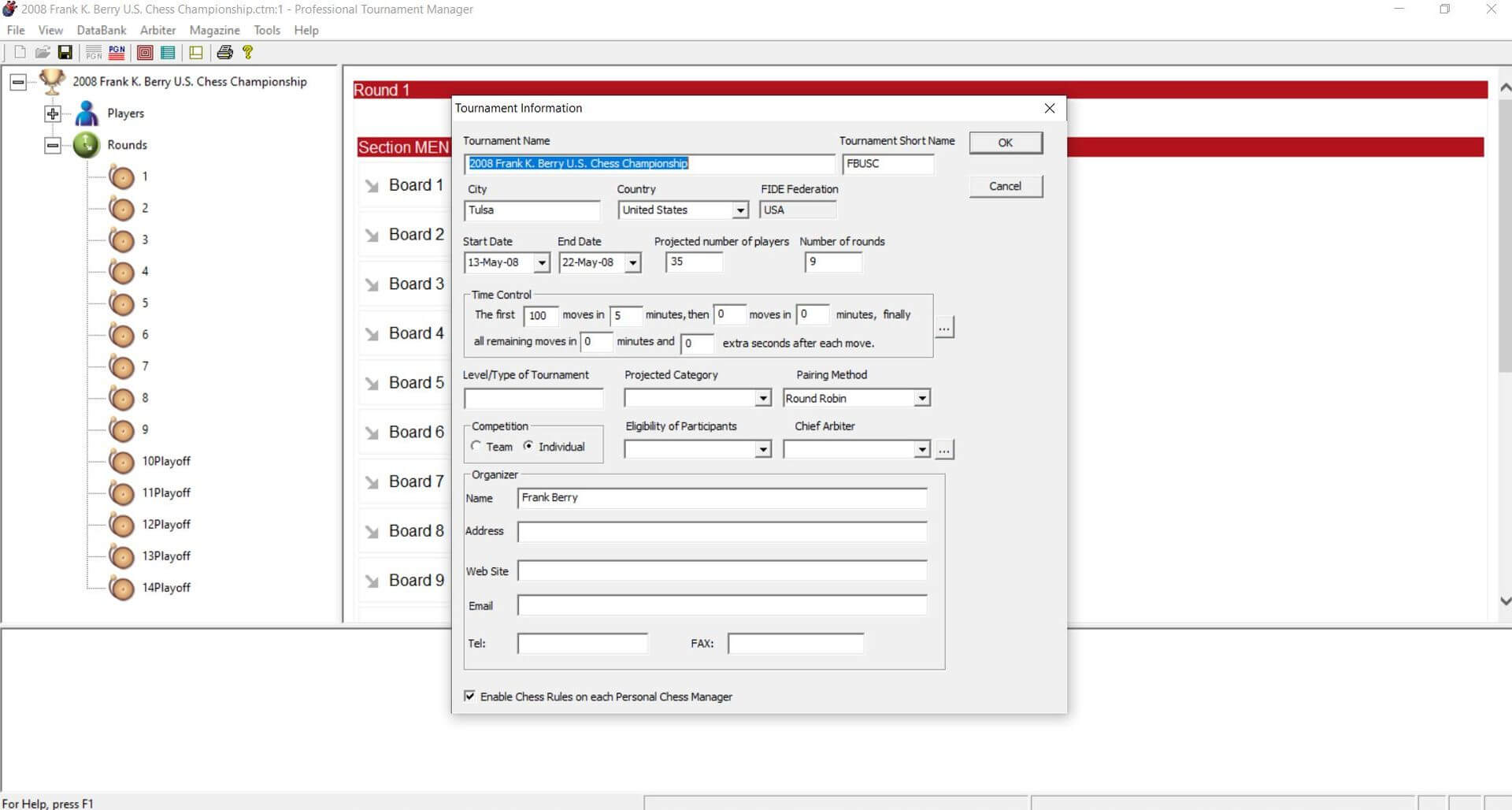Click the Number of rounds field
1512x810 pixels.
click(x=833, y=262)
